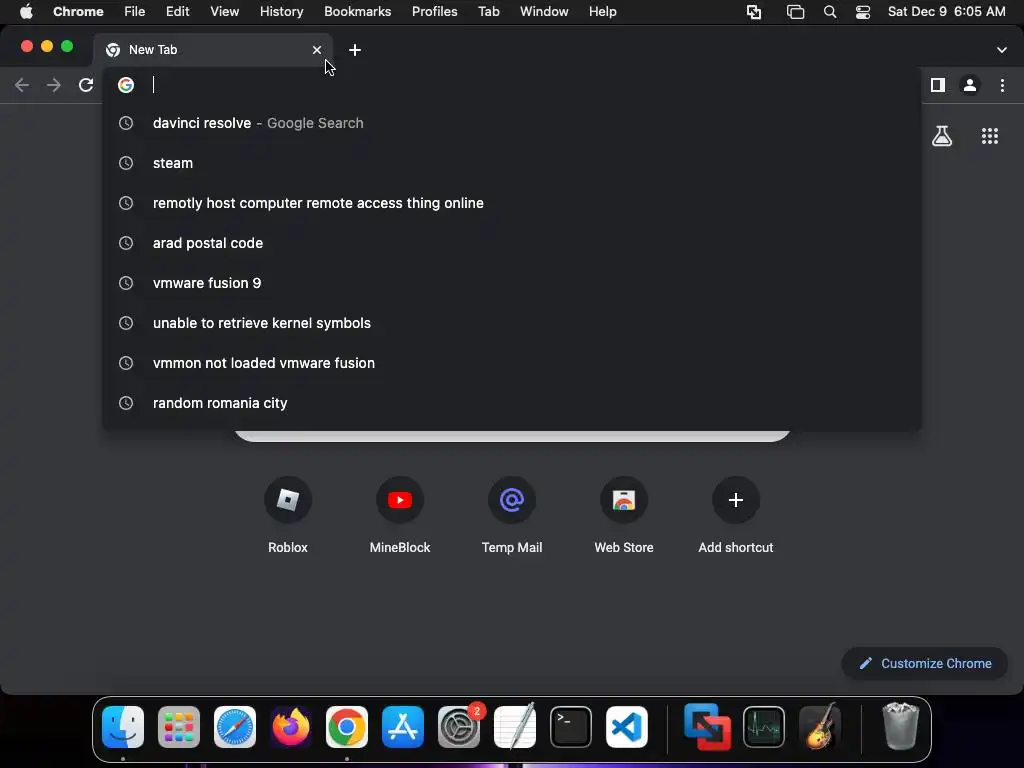
Task: Click the date and time display
Action: 946,12
